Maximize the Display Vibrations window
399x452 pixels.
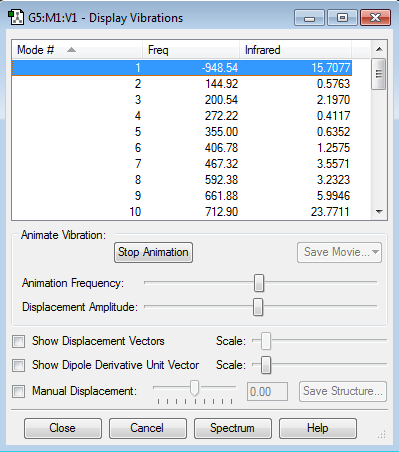tap(343, 18)
